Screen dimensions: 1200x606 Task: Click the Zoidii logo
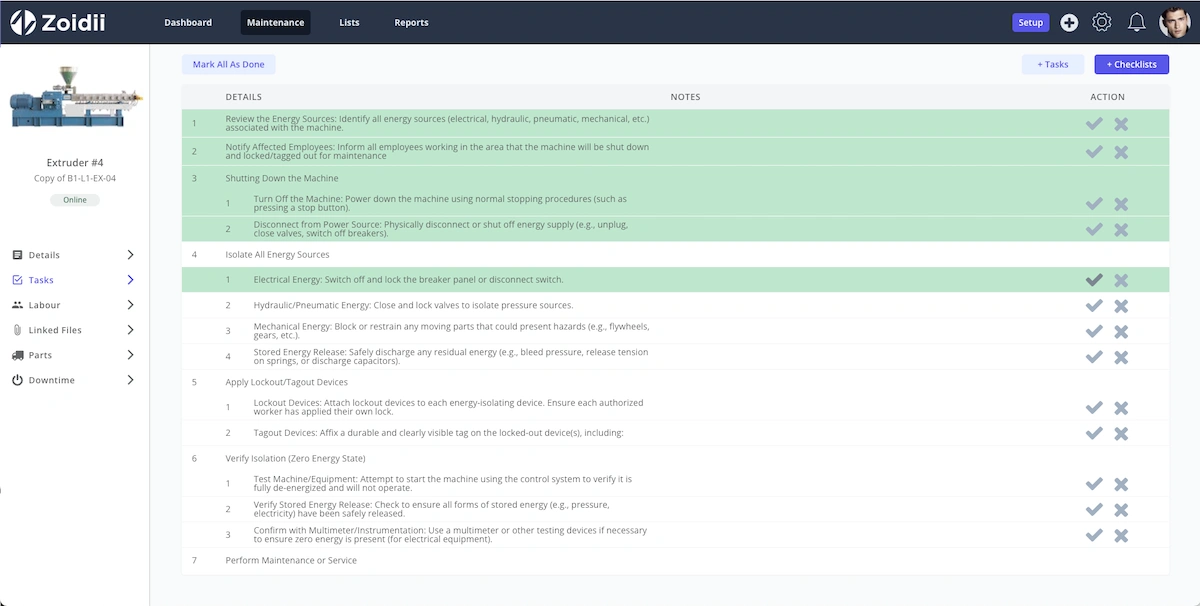pos(57,22)
